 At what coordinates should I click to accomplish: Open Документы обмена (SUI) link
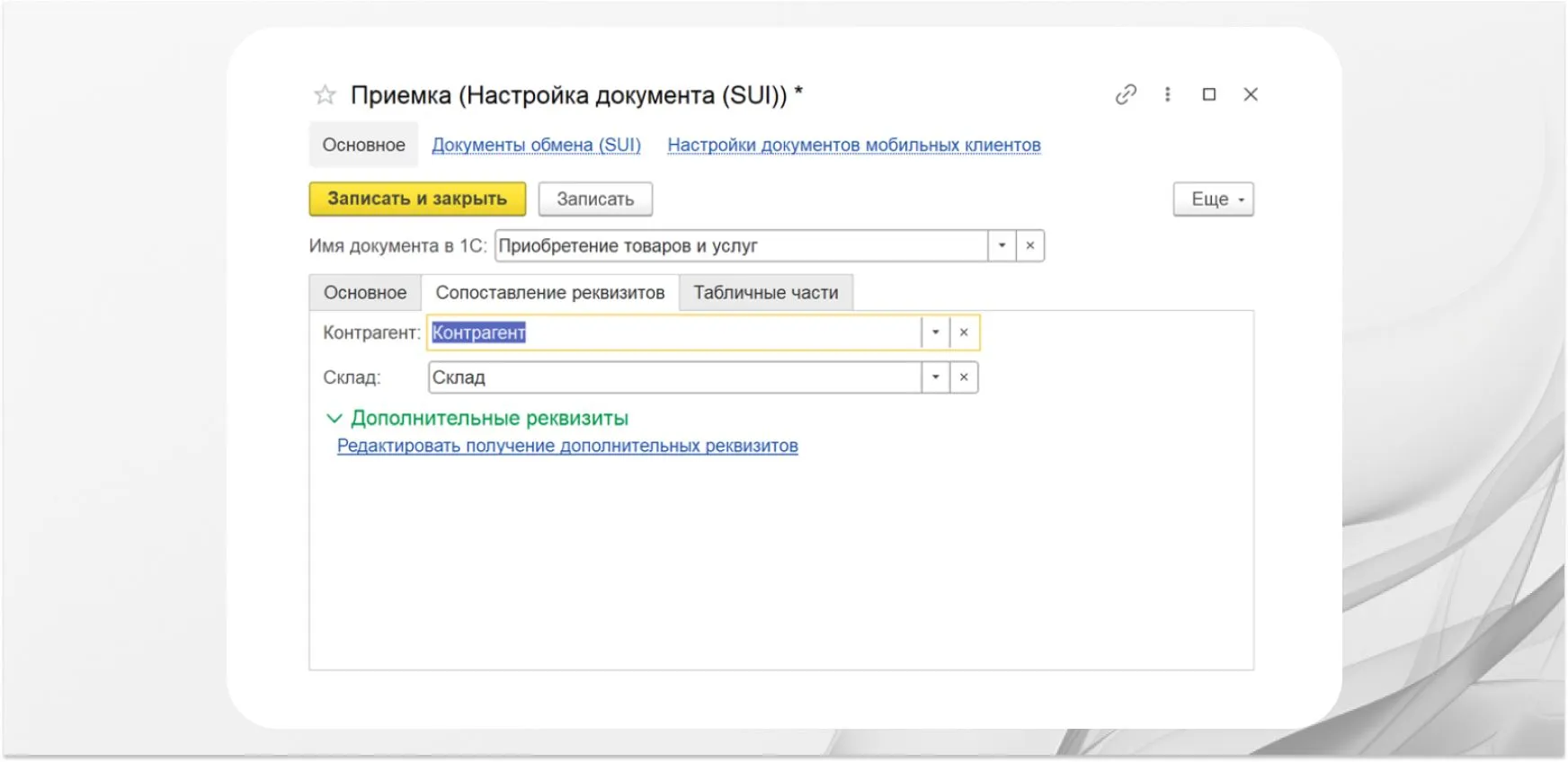pyautogui.click(x=537, y=145)
